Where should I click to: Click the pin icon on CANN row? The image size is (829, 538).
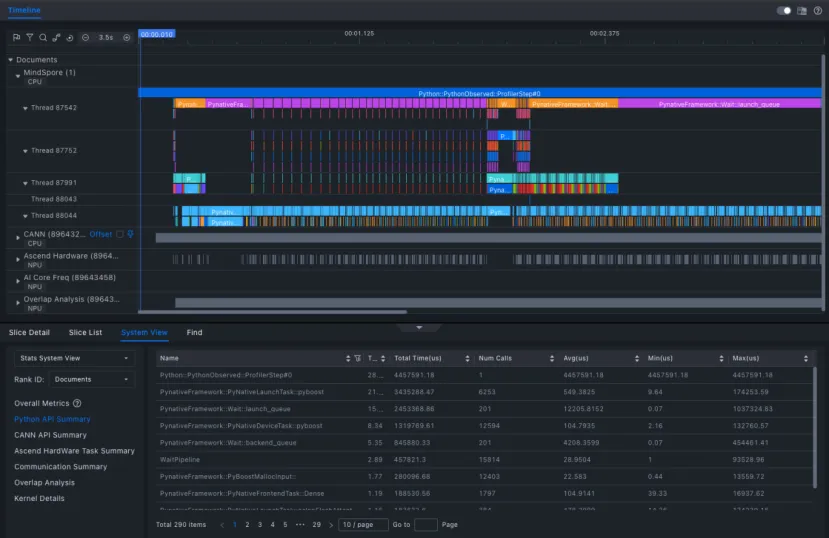pyautogui.click(x=130, y=234)
